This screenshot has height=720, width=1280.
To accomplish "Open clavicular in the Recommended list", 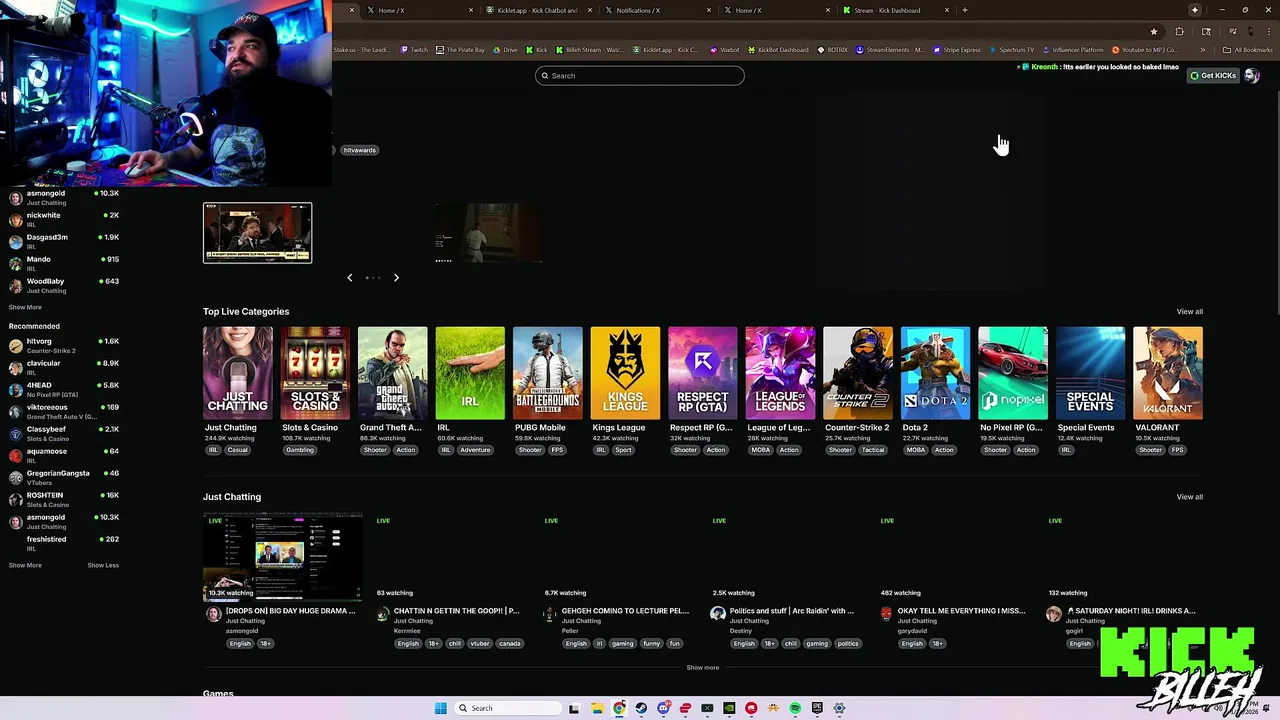I will 64,367.
